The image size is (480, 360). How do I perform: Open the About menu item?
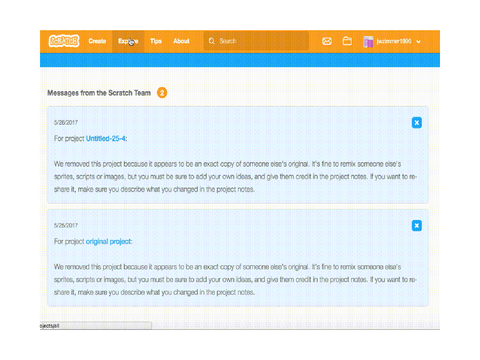tap(181, 41)
